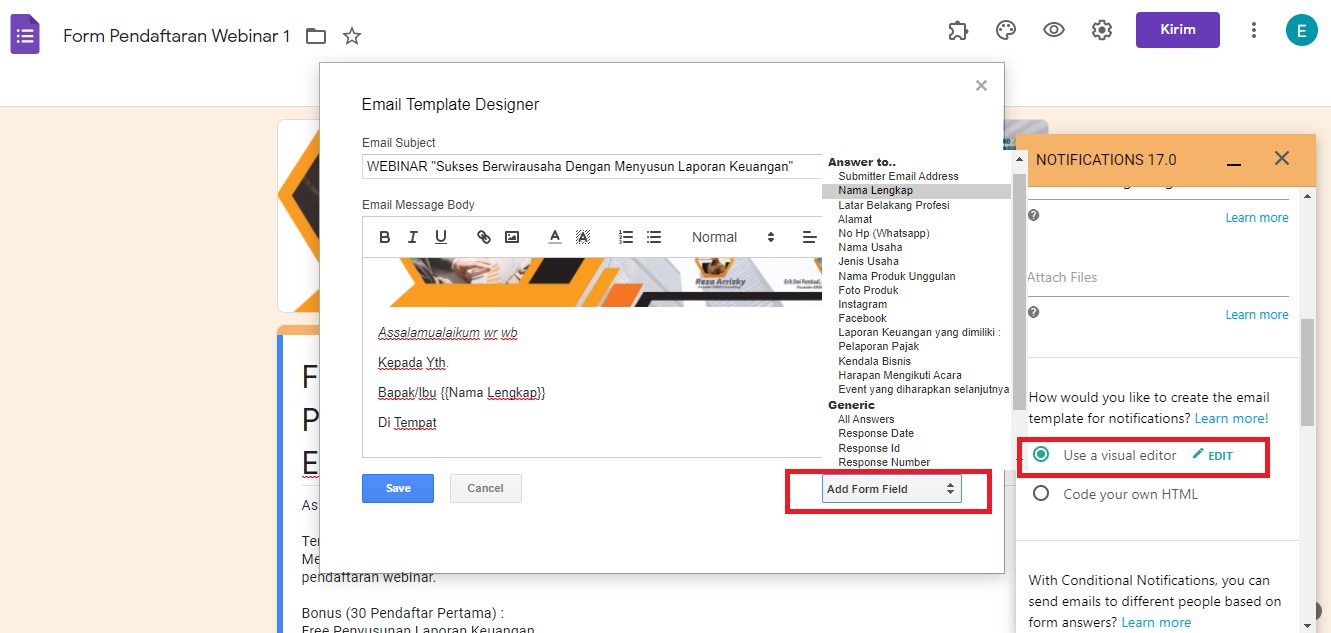
Task: Apply highlight color with the highlighter icon
Action: (x=583, y=237)
